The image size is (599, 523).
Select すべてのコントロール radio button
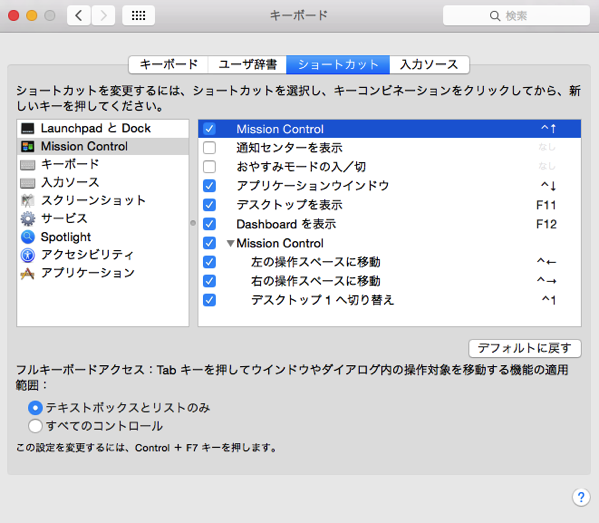tap(35, 426)
